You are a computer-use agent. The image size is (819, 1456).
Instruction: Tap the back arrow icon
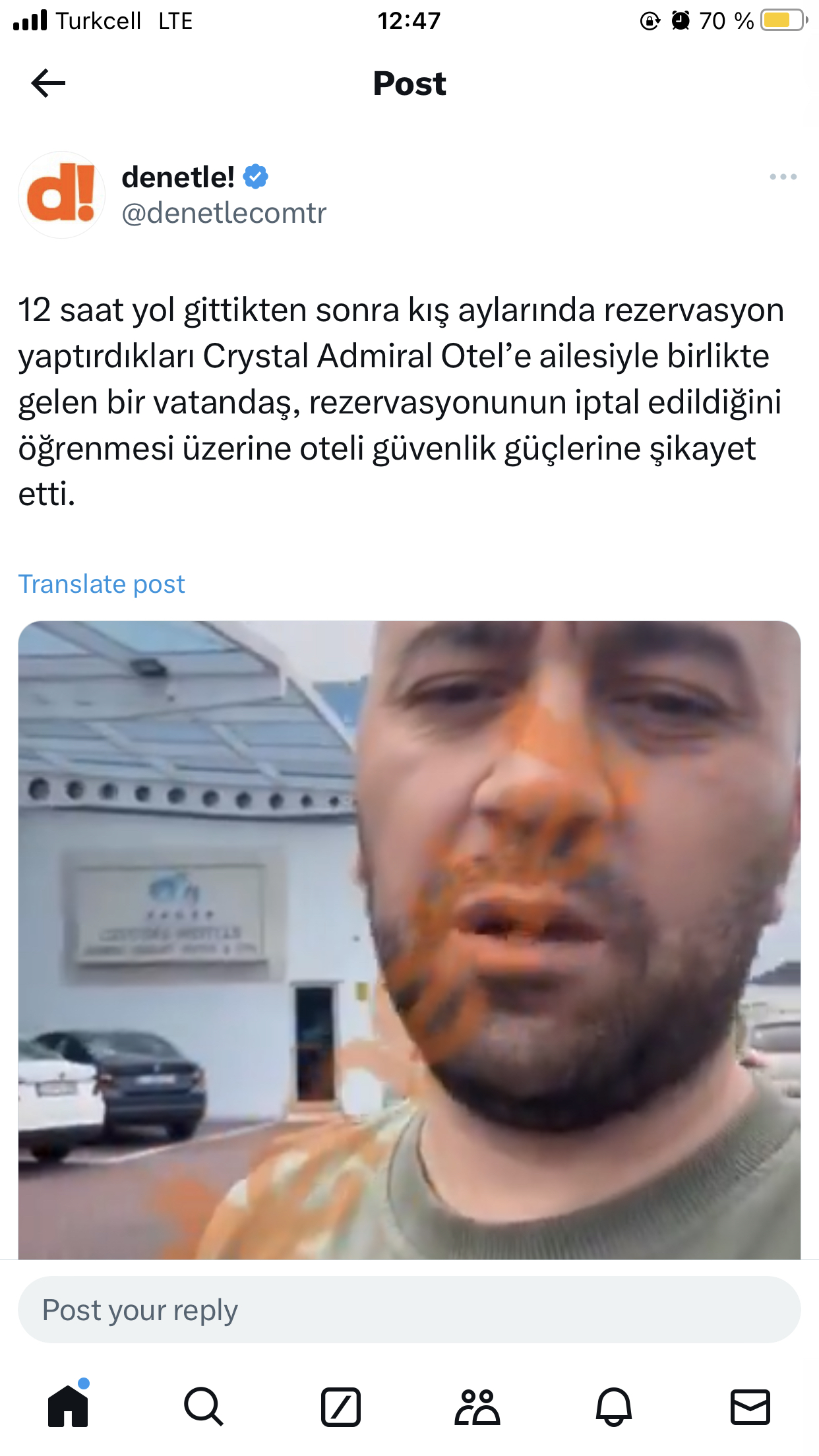[x=48, y=83]
